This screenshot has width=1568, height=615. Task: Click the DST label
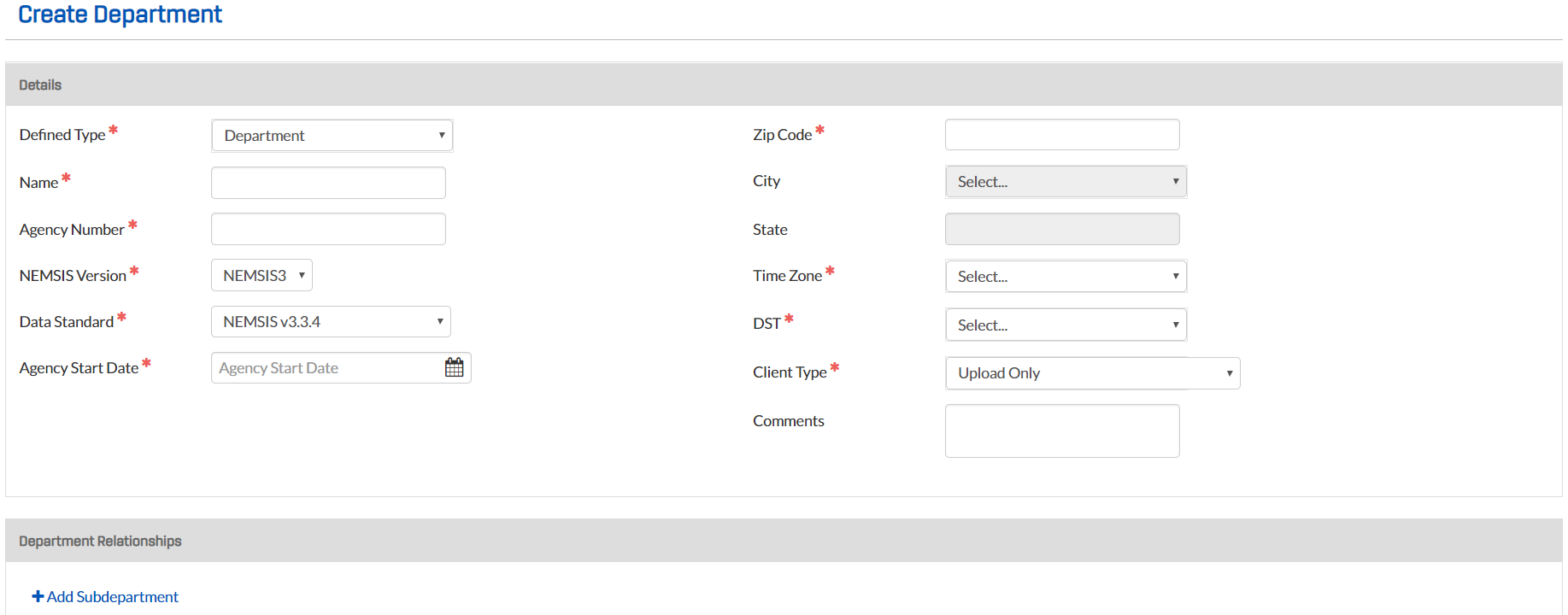point(766,324)
